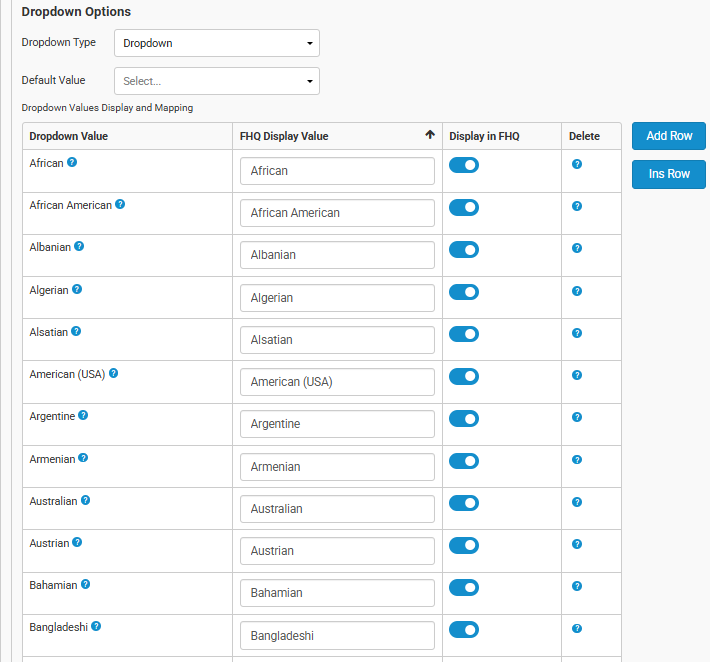Click the help icon next to Armenian
Image resolution: width=710 pixels, height=662 pixels.
click(83, 457)
